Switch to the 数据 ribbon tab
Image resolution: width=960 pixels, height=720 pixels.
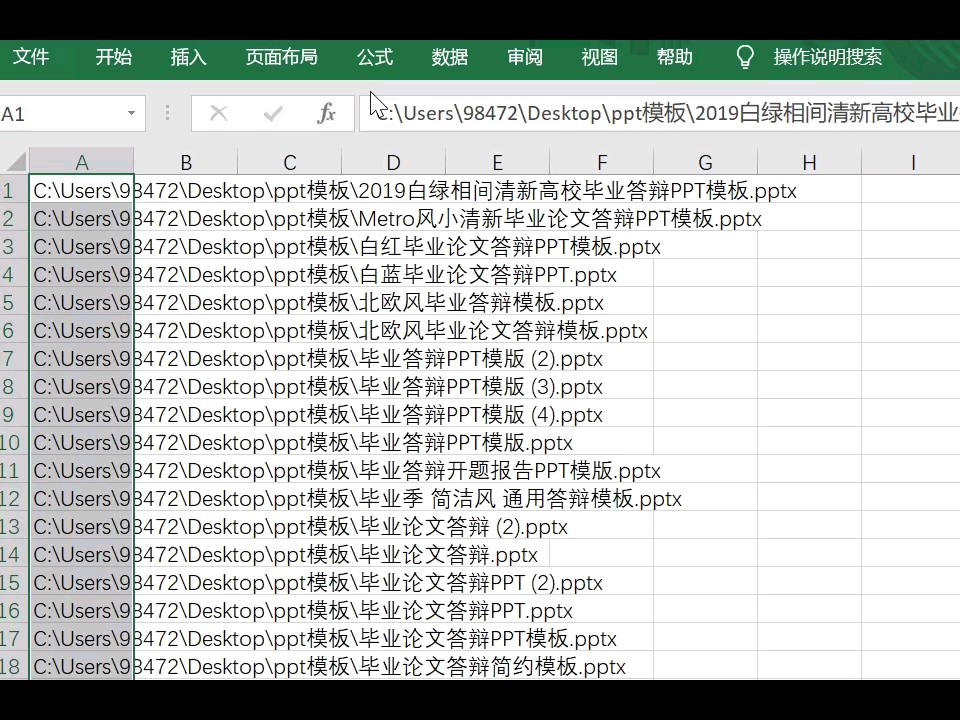click(x=450, y=57)
